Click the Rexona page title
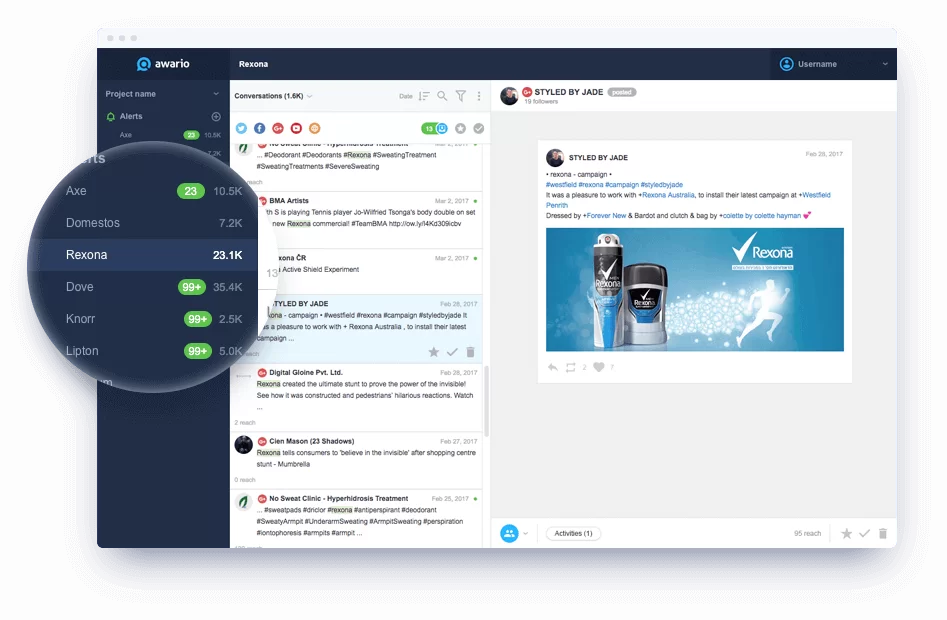This screenshot has width=947, height=620. (253, 64)
